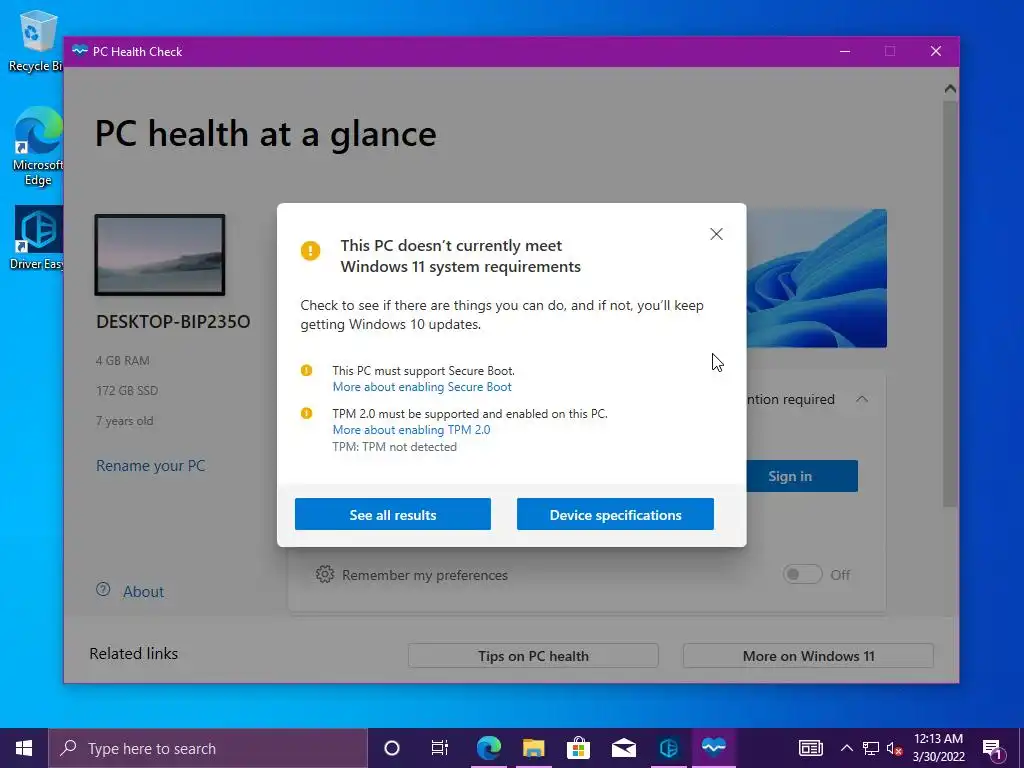Click Rename your PC link

tap(150, 466)
